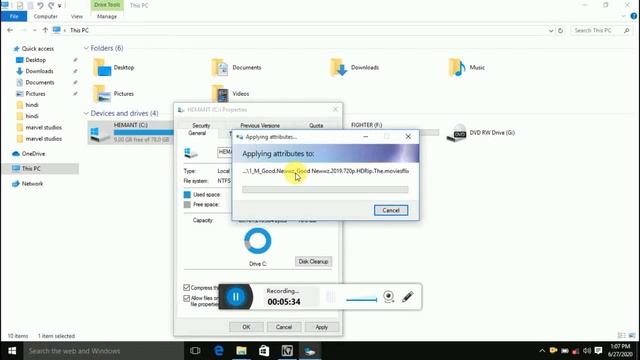This screenshot has width=640, height=360.
Task: Click the Drive Tools contextual tab
Action: pyautogui.click(x=107, y=5)
